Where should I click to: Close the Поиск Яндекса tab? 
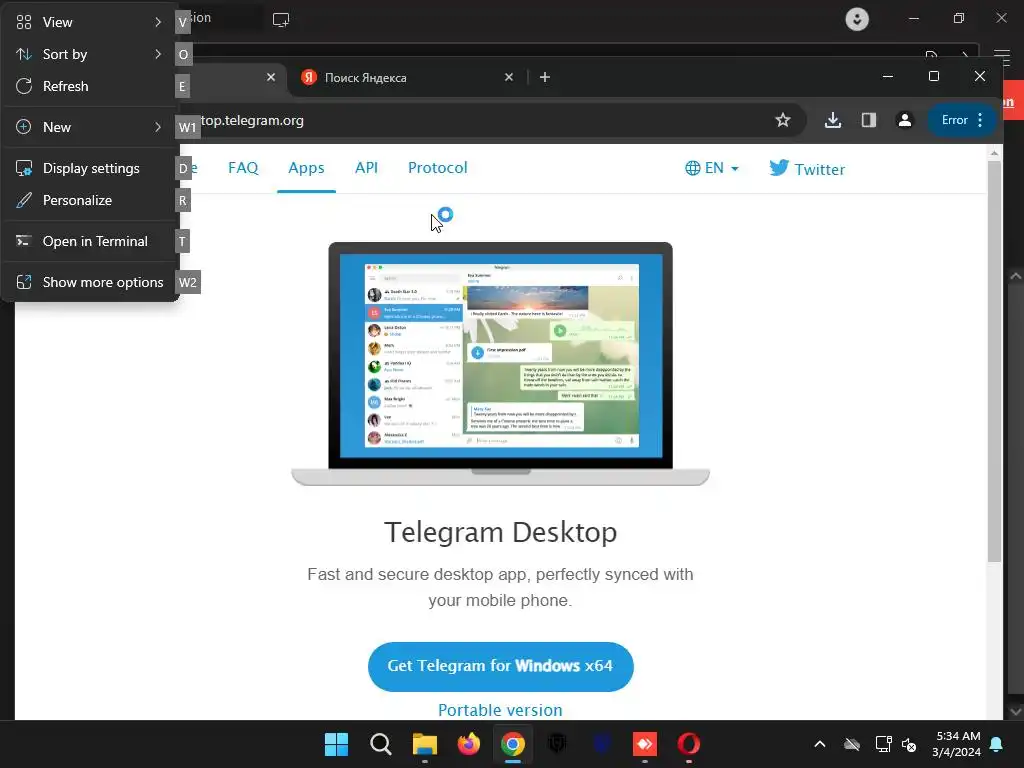509,78
